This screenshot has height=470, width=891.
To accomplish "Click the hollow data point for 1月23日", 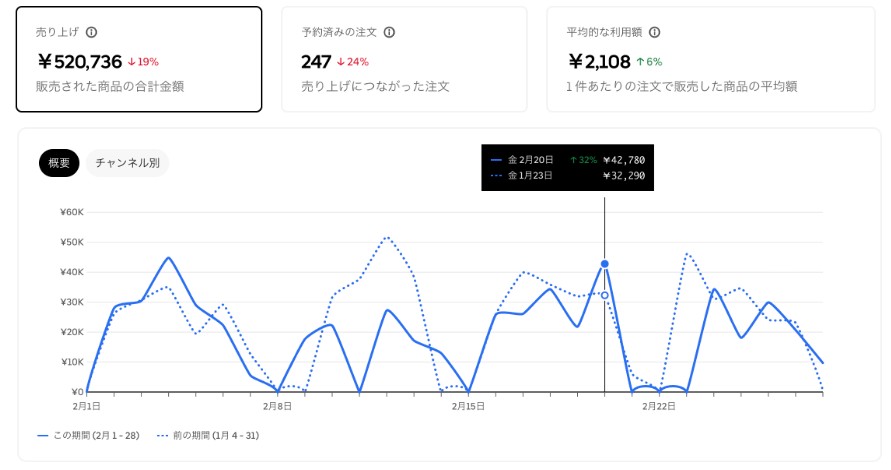I will coord(605,295).
